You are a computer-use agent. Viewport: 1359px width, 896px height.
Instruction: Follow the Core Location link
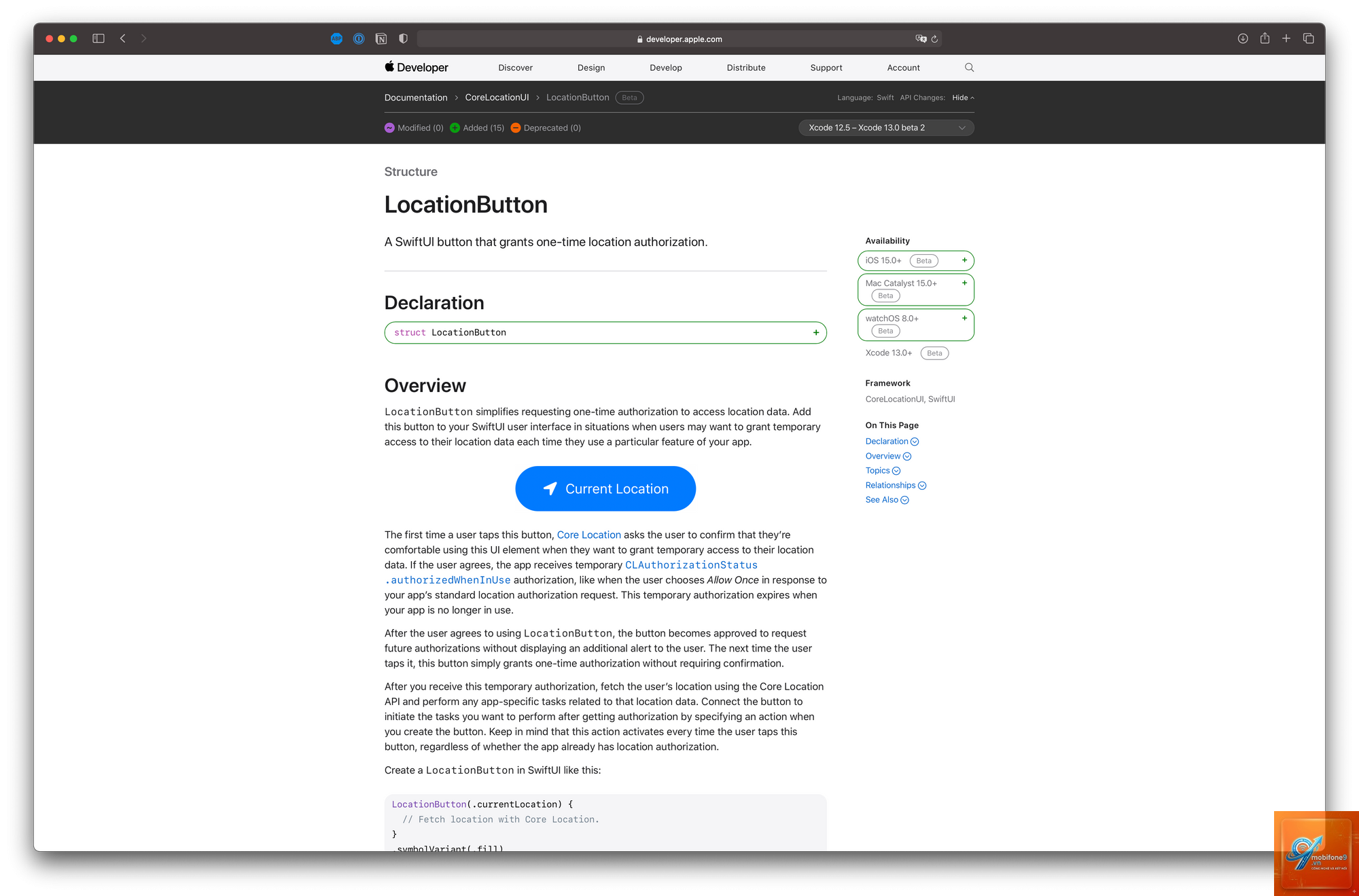coord(589,535)
